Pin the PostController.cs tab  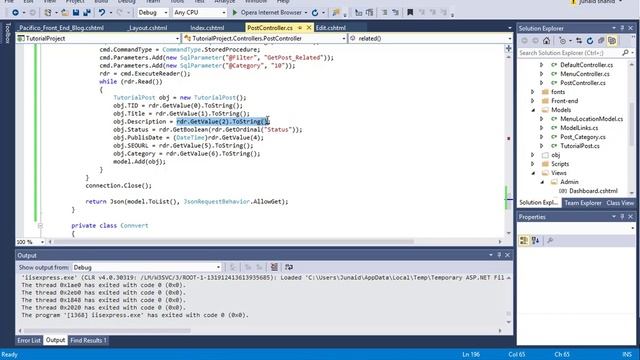[300, 28]
